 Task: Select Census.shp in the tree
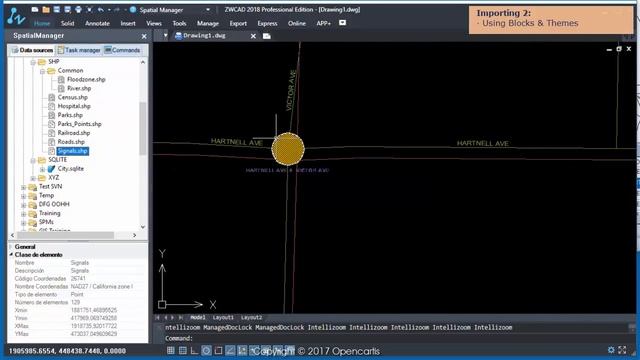(x=73, y=97)
